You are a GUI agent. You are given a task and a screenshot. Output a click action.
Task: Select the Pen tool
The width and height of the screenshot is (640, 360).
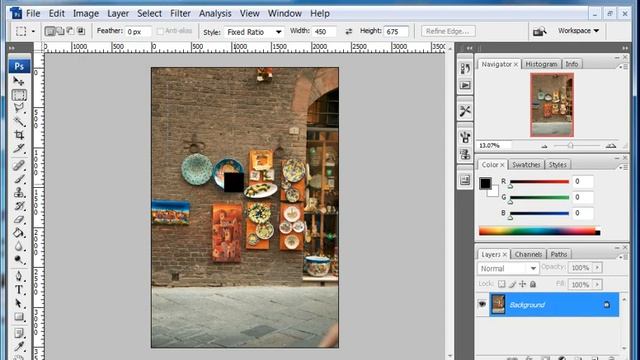coord(19,276)
